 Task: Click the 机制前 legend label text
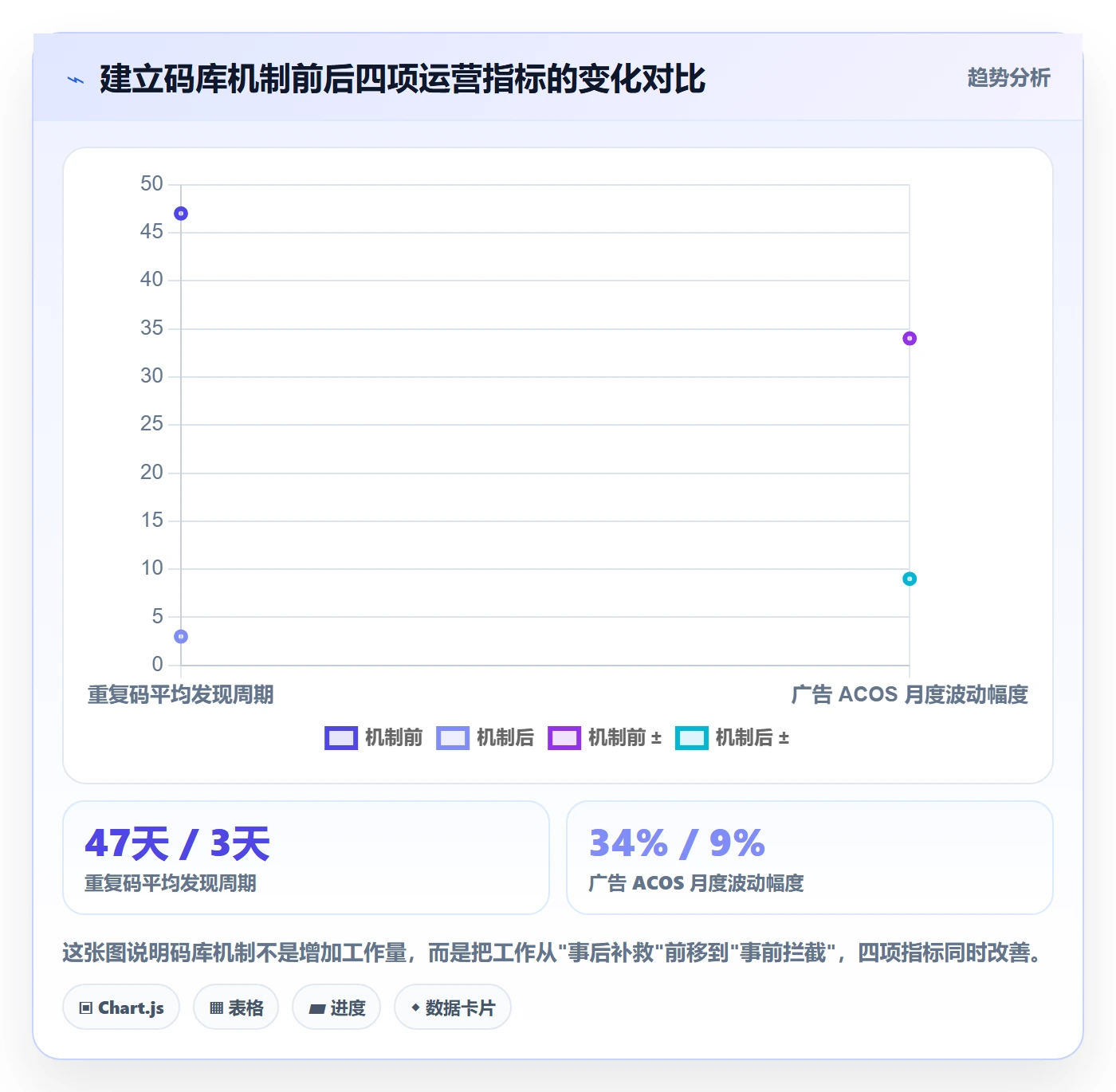pyautogui.click(x=394, y=738)
